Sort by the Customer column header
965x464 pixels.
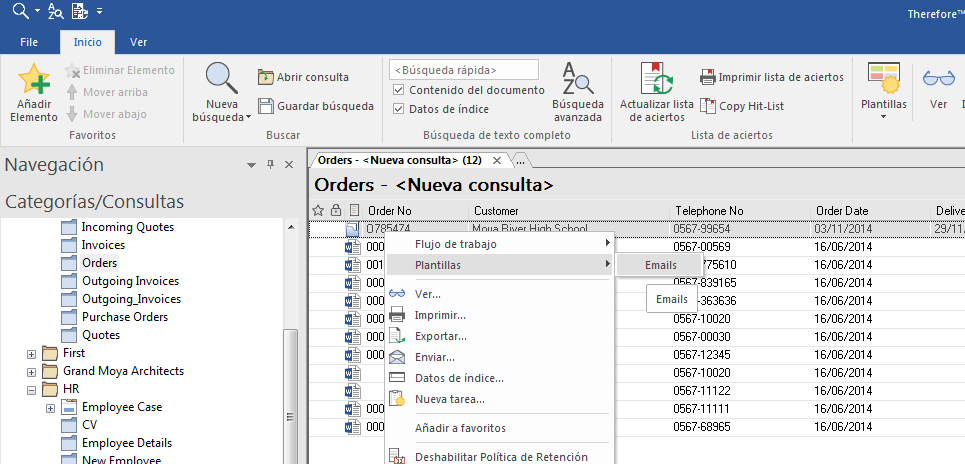569,210
